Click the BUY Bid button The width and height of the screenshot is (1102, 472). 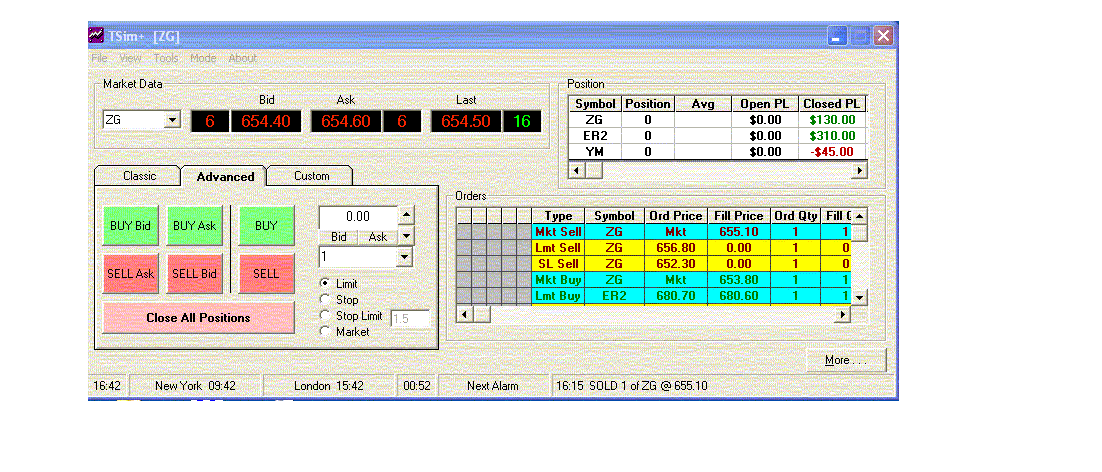(x=131, y=225)
